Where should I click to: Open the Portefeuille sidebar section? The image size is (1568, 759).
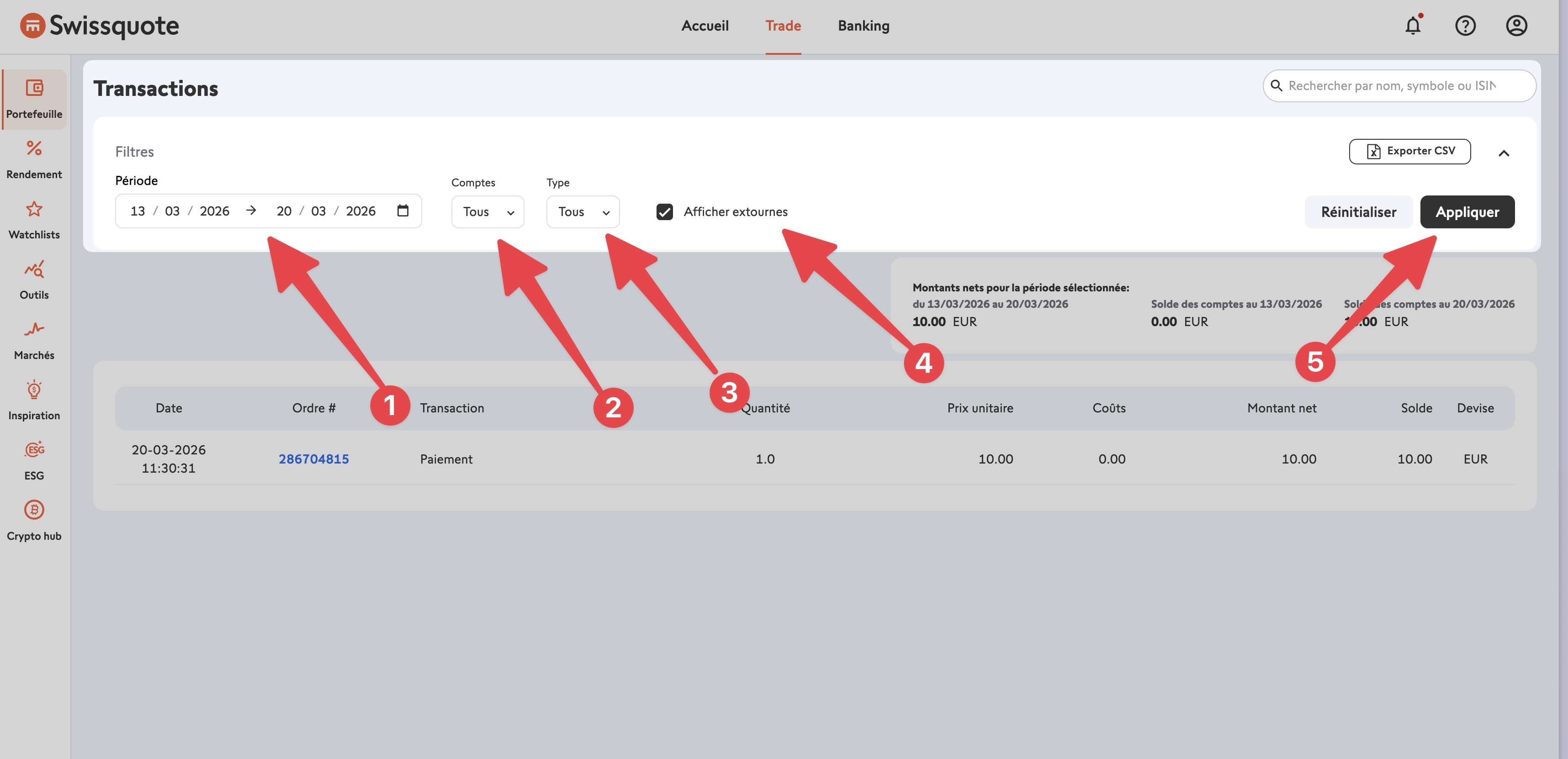click(x=34, y=99)
